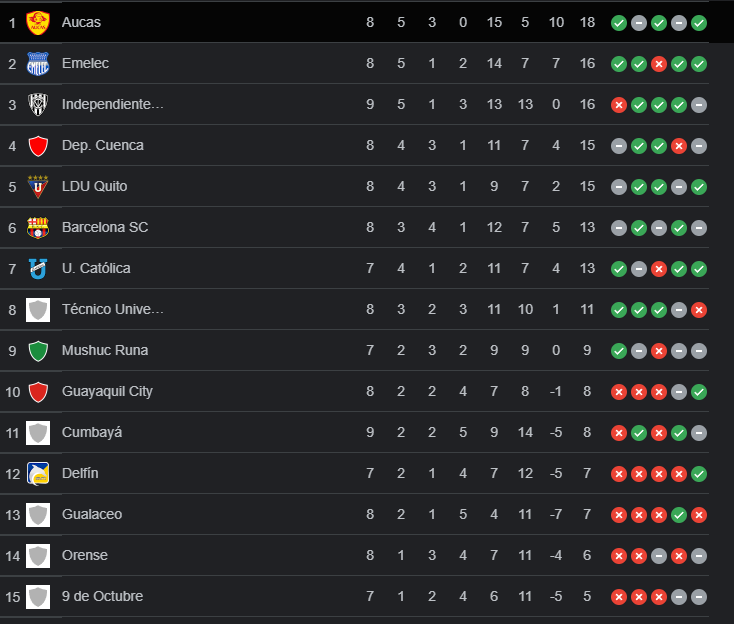Viewport: 734px width, 624px height.
Task: Click the Dep. Cuenca red shield icon
Action: (38, 145)
